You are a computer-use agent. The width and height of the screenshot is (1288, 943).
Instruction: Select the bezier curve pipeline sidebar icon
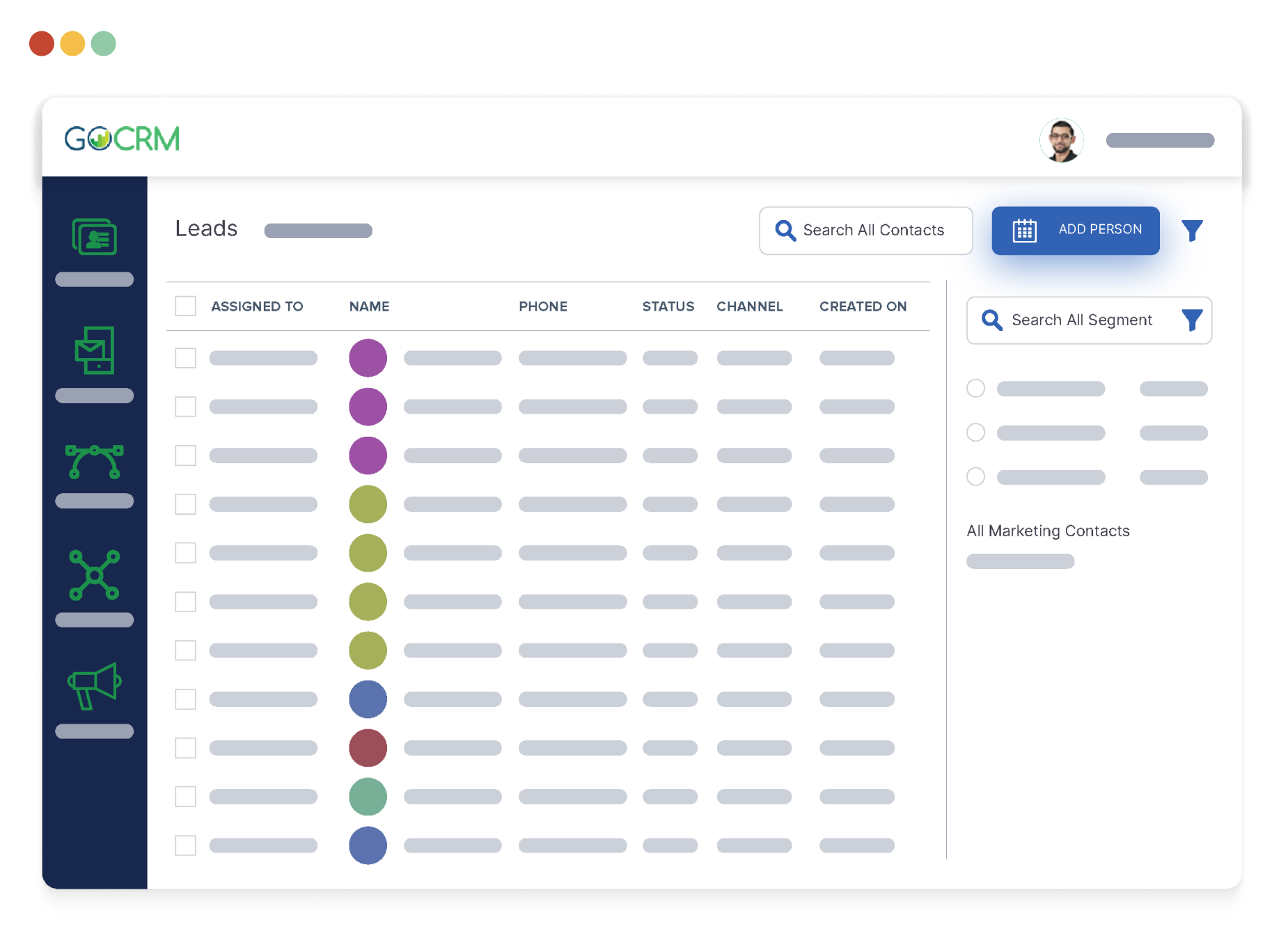[94, 462]
